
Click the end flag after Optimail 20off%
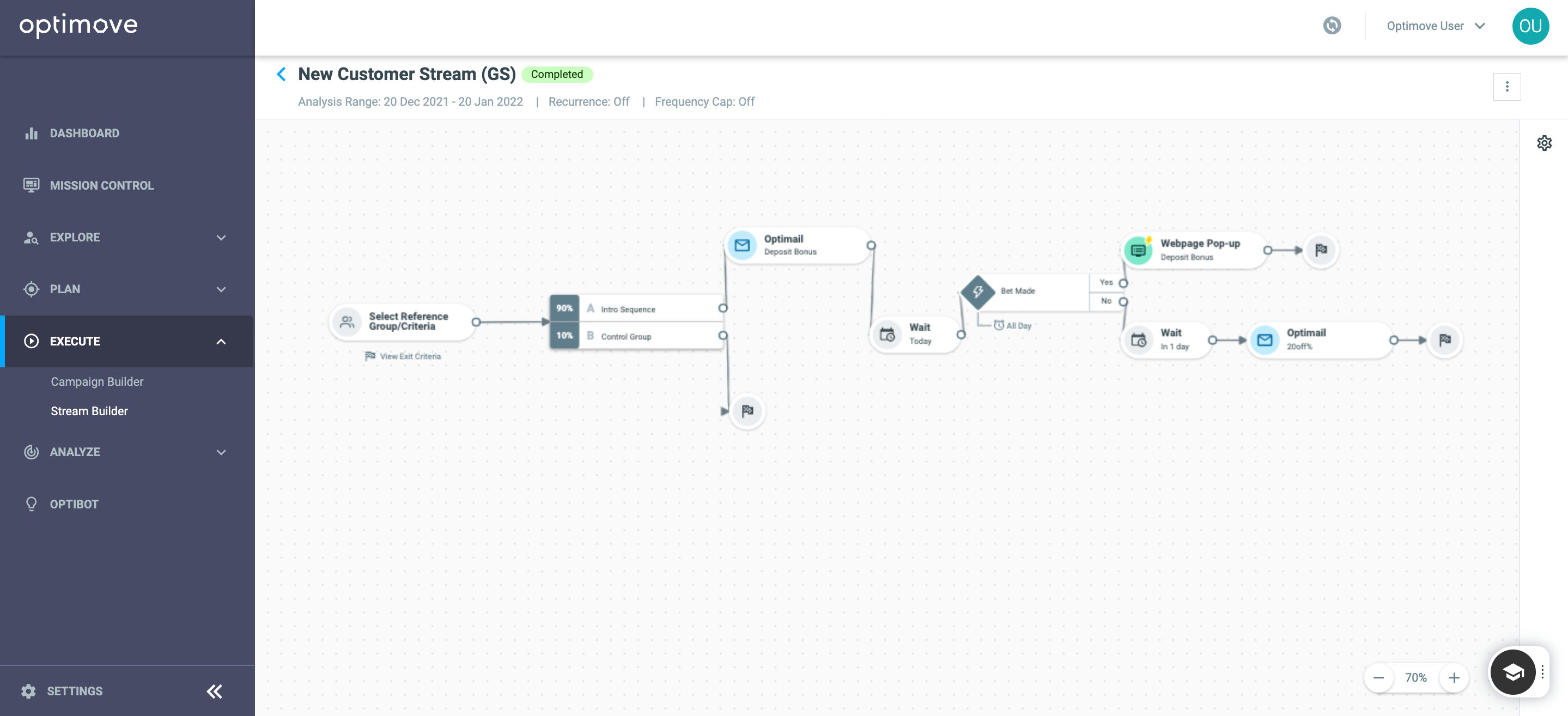click(x=1445, y=339)
